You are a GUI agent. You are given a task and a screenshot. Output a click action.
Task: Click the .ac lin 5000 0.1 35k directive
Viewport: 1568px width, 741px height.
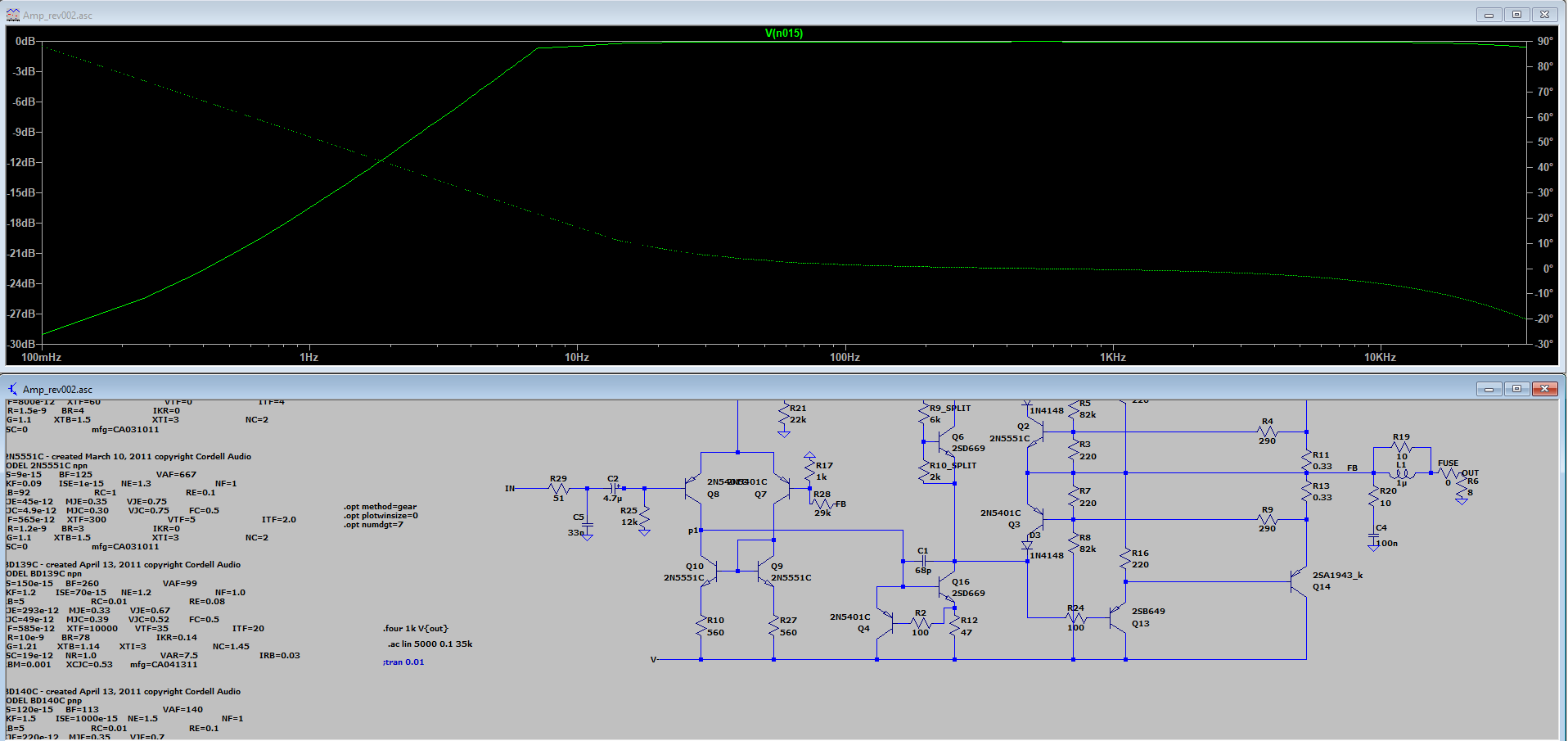[430, 644]
